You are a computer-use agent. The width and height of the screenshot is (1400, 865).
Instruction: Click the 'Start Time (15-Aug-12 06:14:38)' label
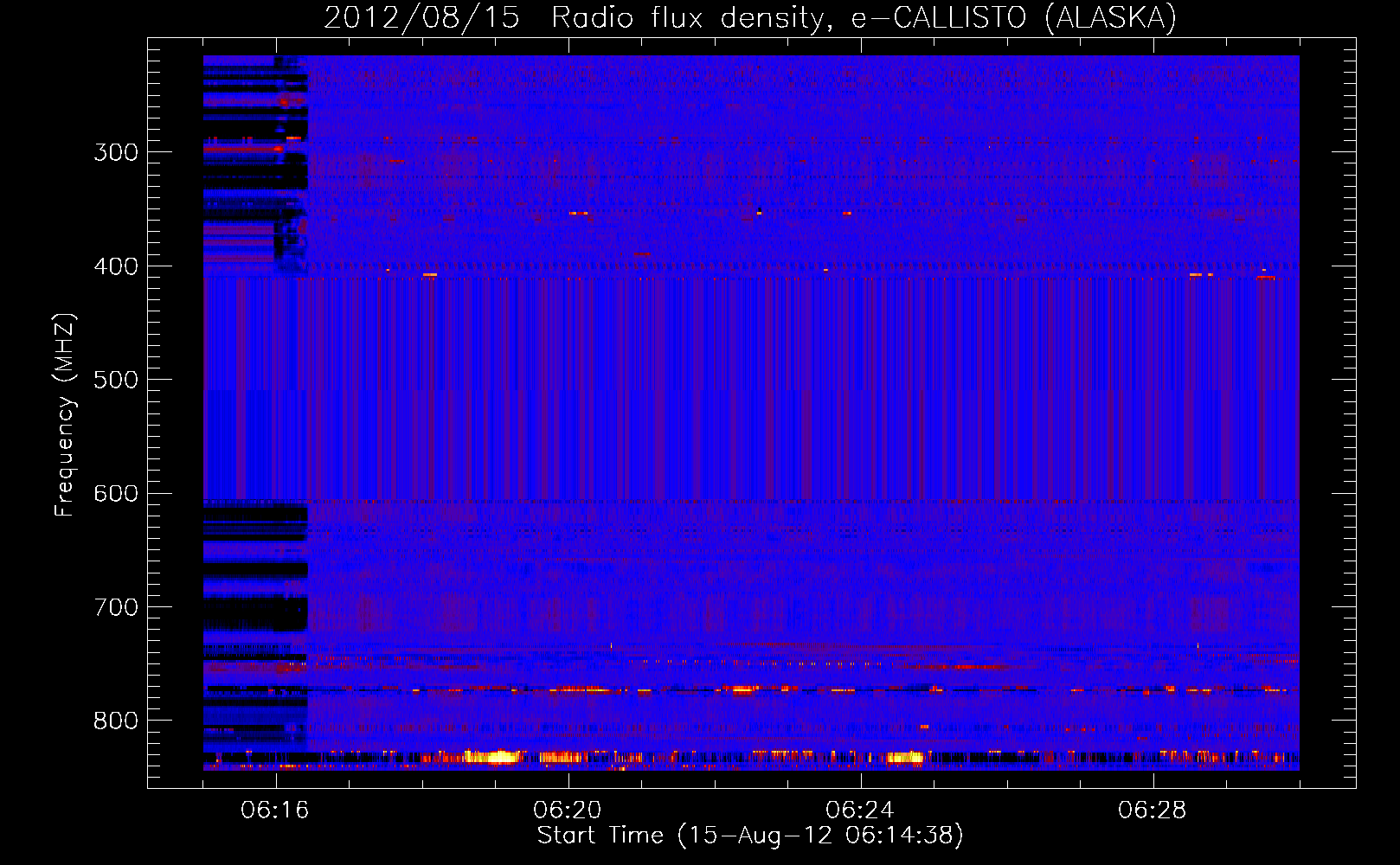click(750, 836)
